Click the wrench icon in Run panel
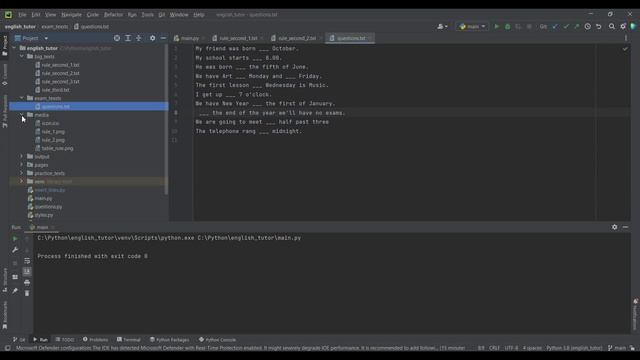The width and height of the screenshot is (640, 360). click(x=15, y=250)
